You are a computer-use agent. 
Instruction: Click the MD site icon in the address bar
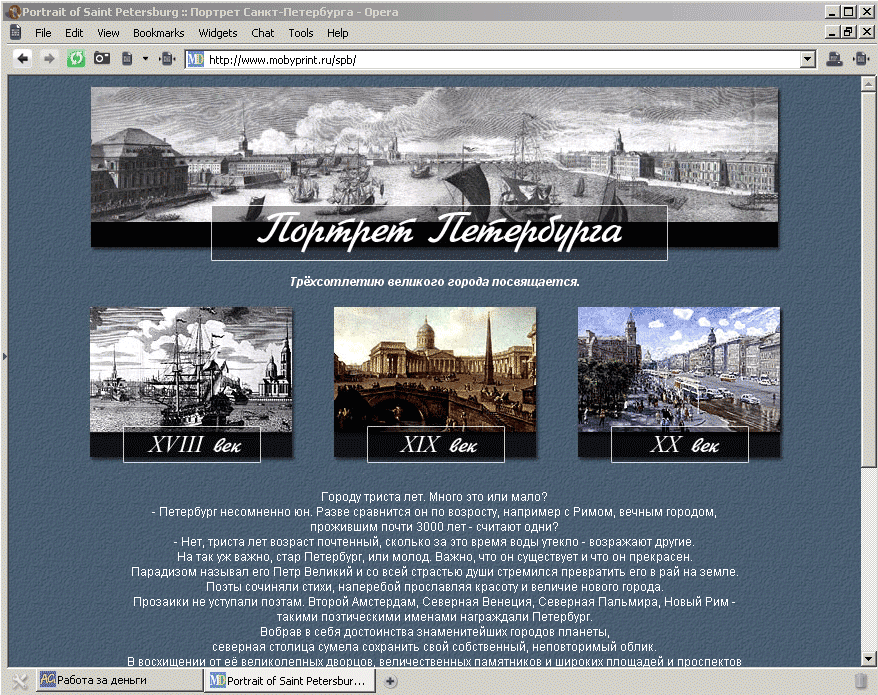pos(195,59)
